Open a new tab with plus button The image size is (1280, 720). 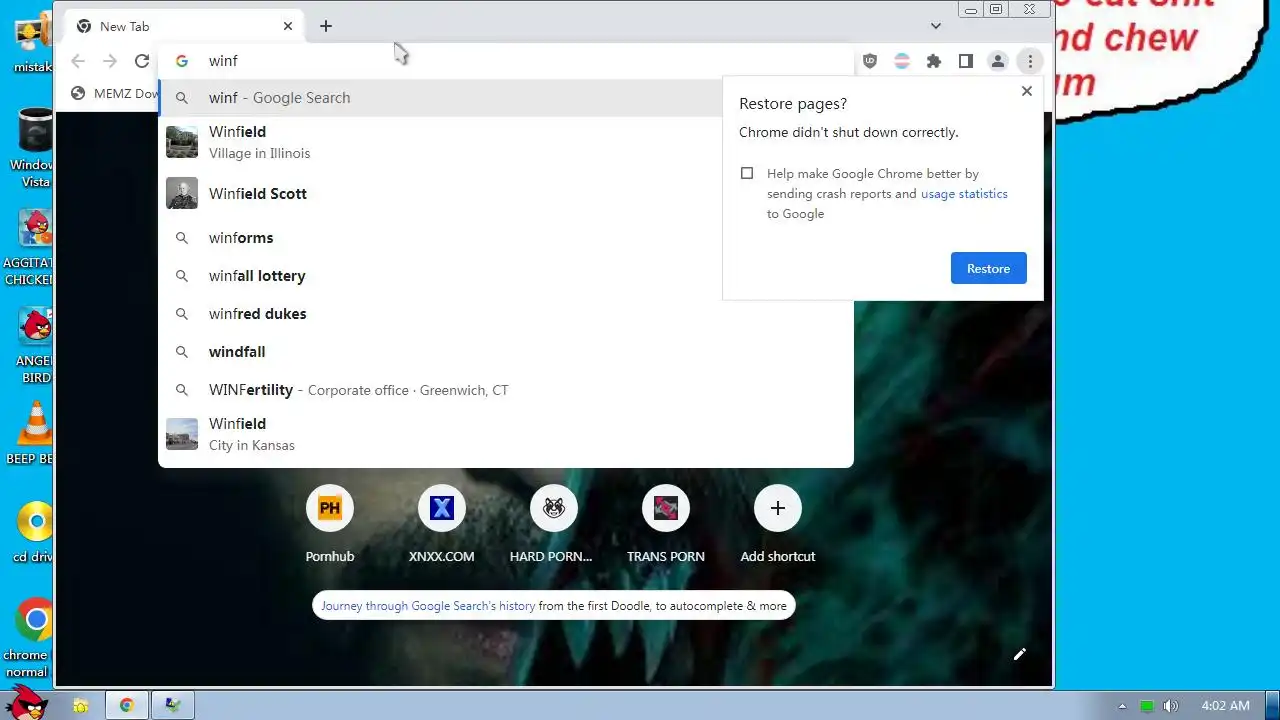click(x=326, y=26)
